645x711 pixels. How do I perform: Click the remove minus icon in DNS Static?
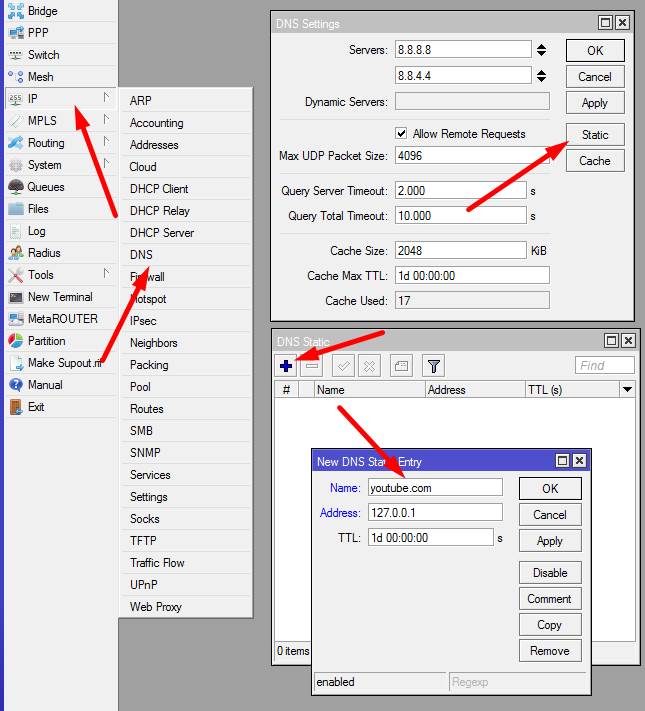click(x=311, y=366)
